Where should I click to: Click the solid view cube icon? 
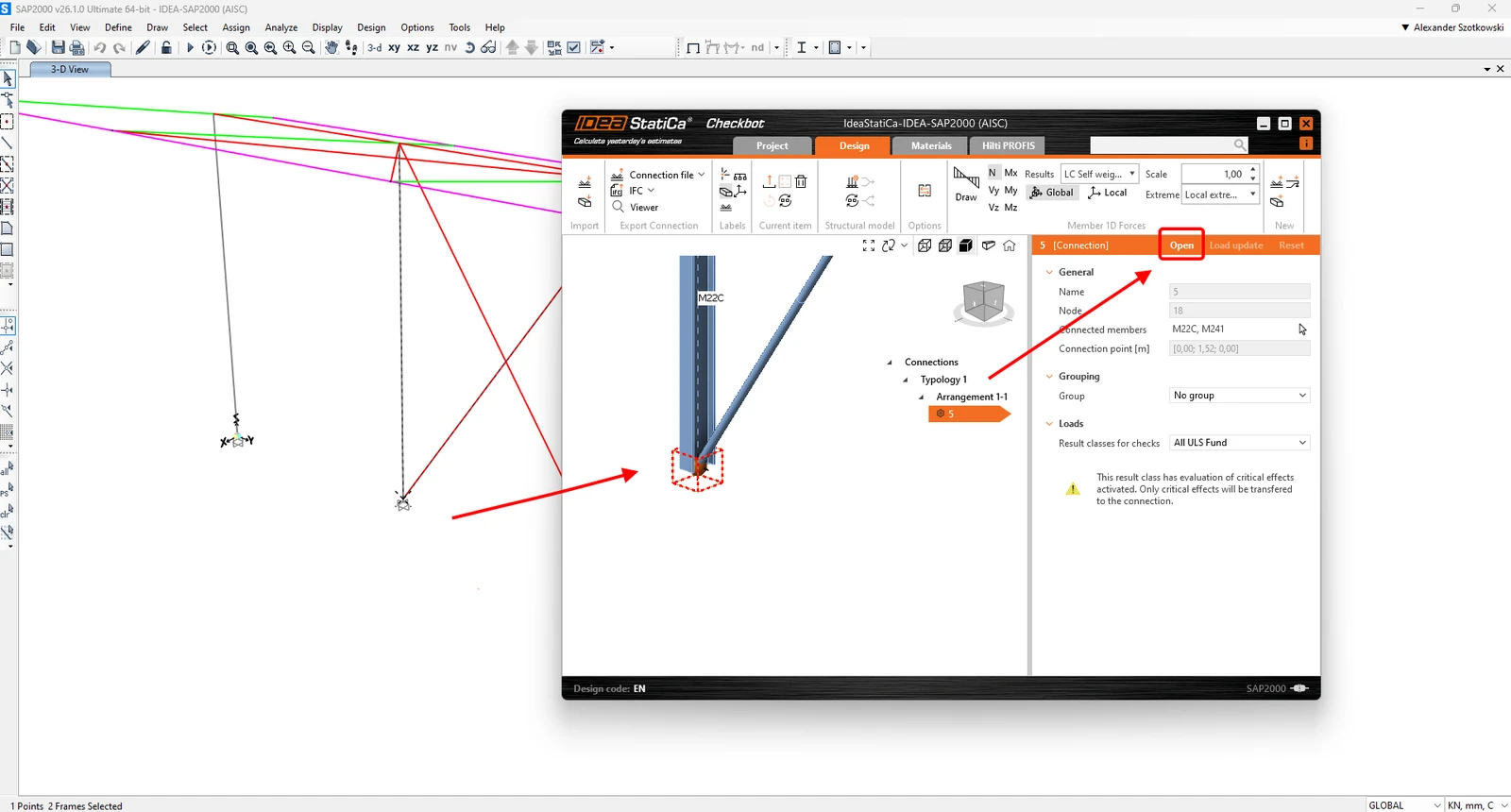pyautogui.click(x=966, y=245)
